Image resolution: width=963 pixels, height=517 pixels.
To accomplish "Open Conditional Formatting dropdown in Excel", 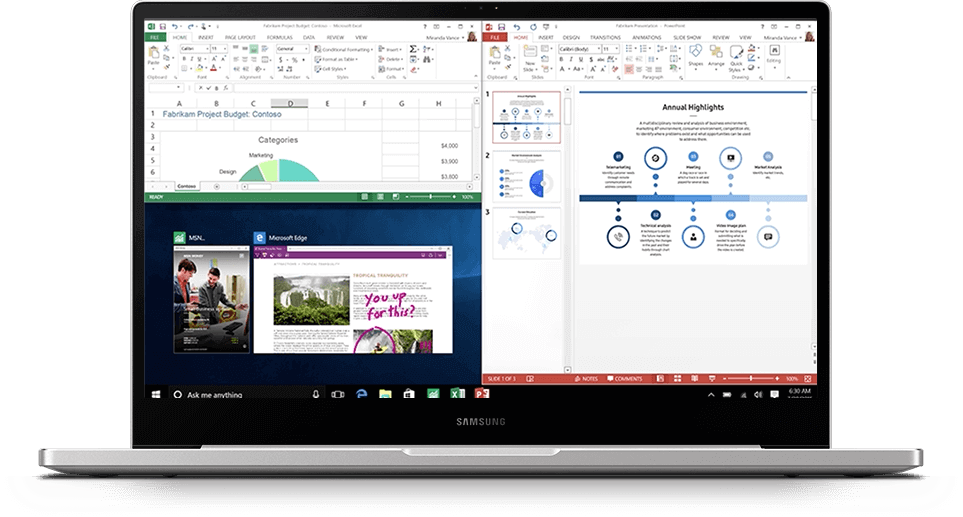I will point(343,50).
